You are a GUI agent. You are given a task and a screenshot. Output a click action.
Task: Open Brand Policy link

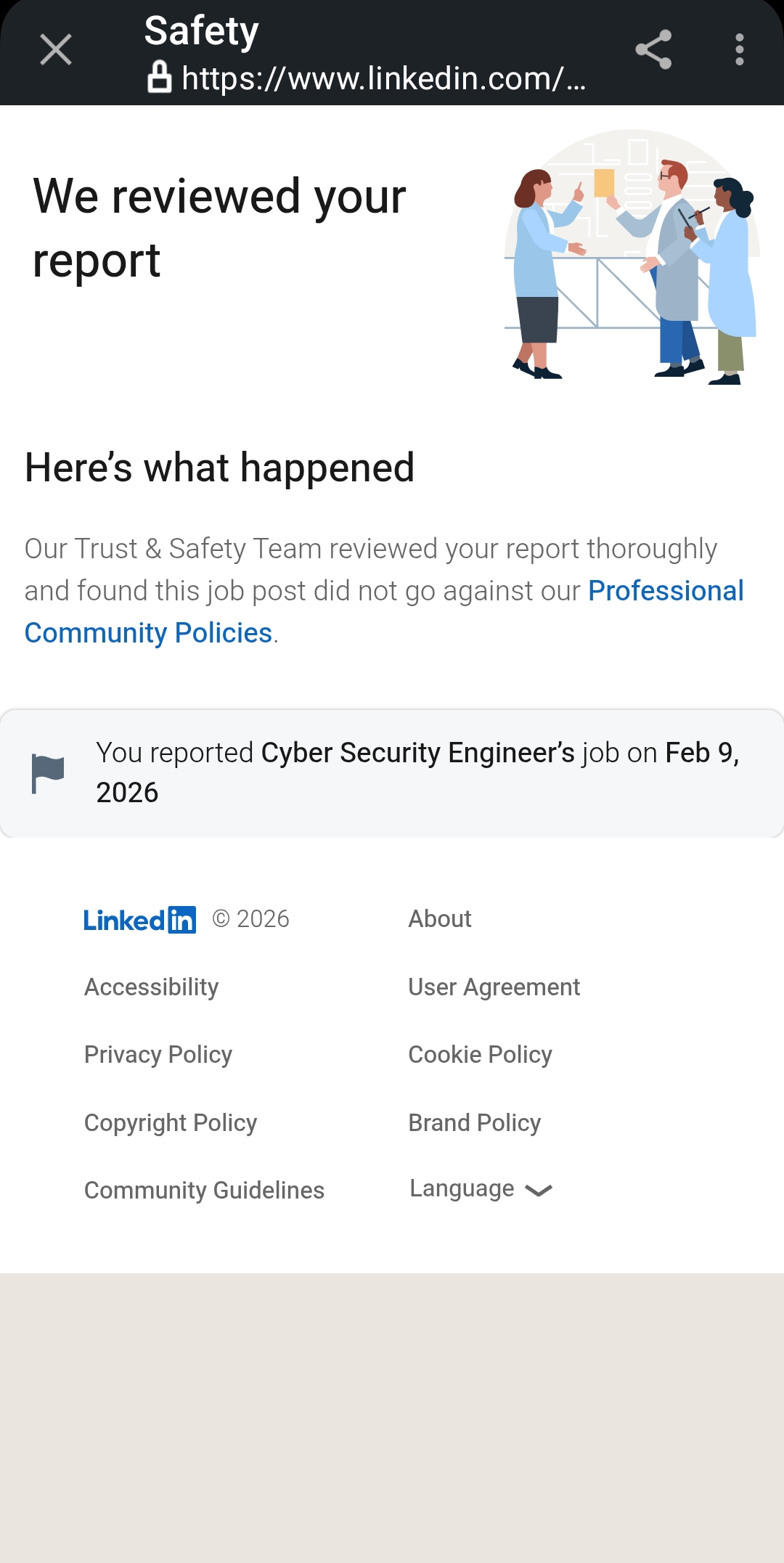[x=474, y=1123]
